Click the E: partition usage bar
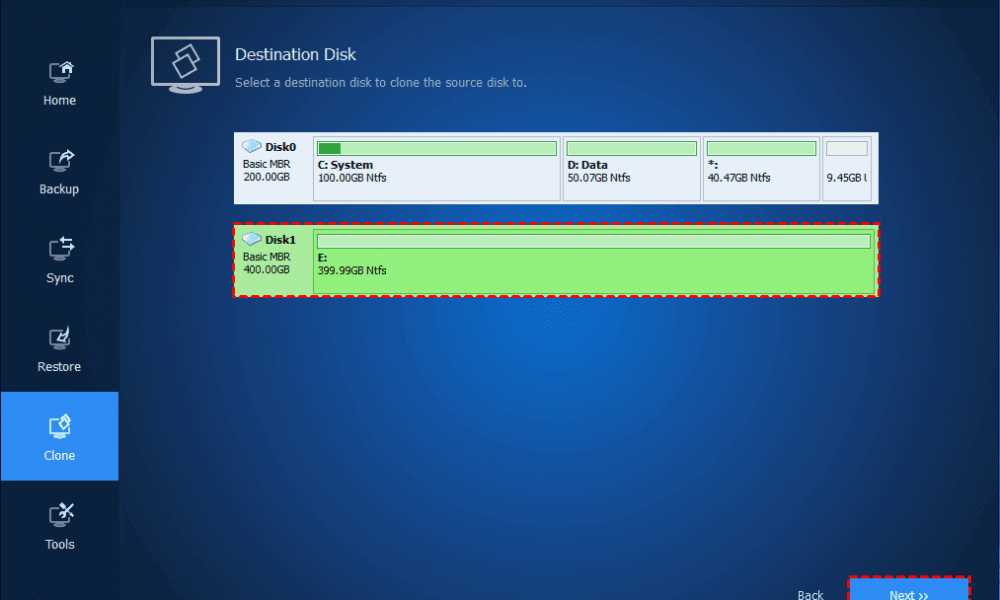The image size is (1000, 600). coord(594,241)
